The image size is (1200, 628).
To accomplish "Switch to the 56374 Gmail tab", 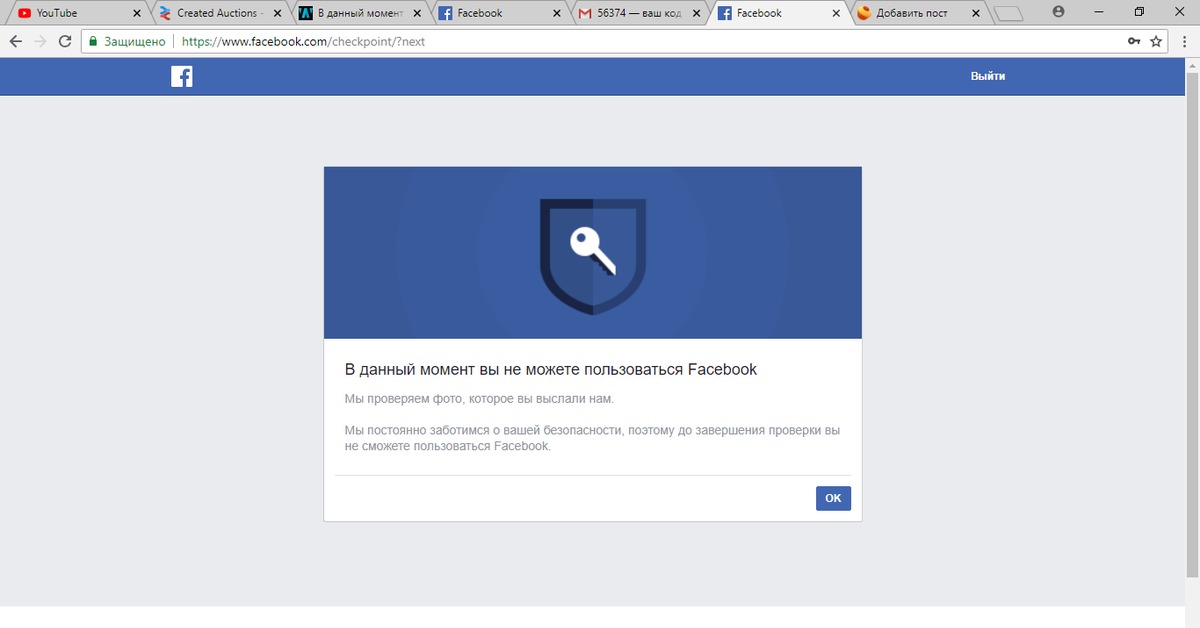I will pos(640,13).
